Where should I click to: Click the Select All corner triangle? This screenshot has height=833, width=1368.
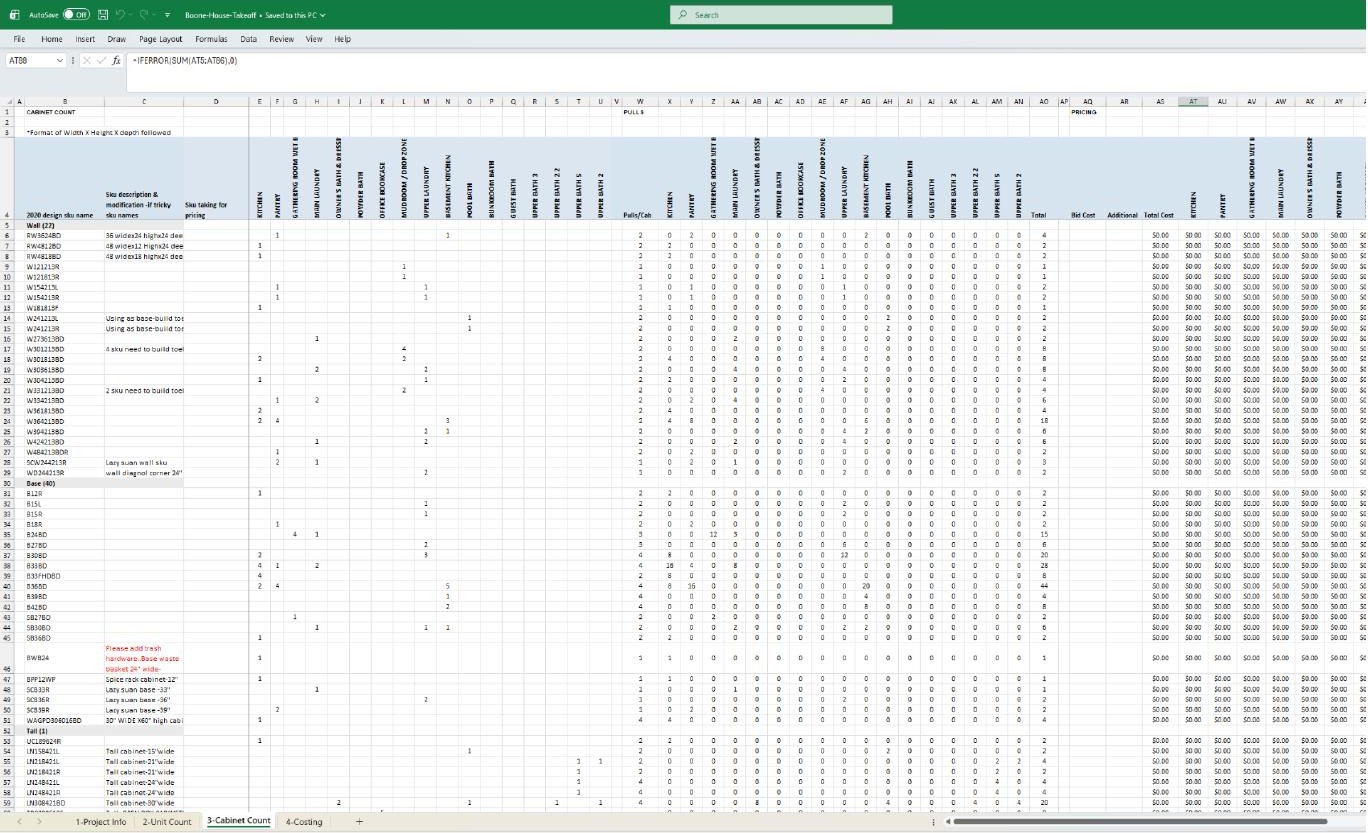(7, 101)
